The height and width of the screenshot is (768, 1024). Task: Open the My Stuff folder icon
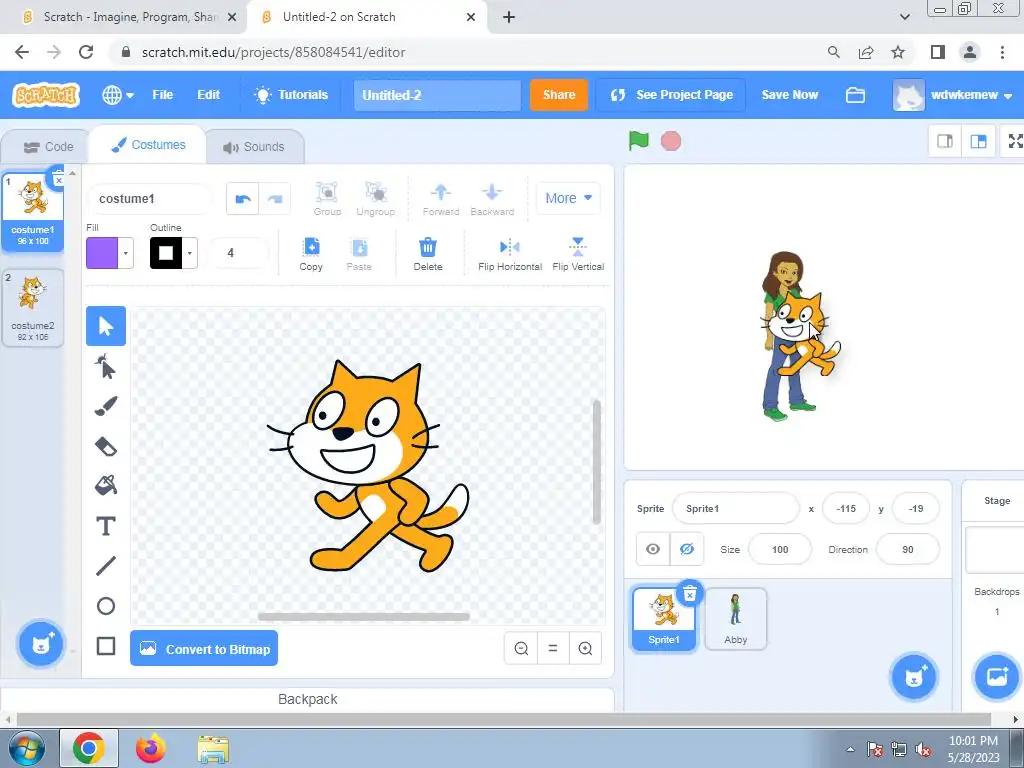[855, 95]
